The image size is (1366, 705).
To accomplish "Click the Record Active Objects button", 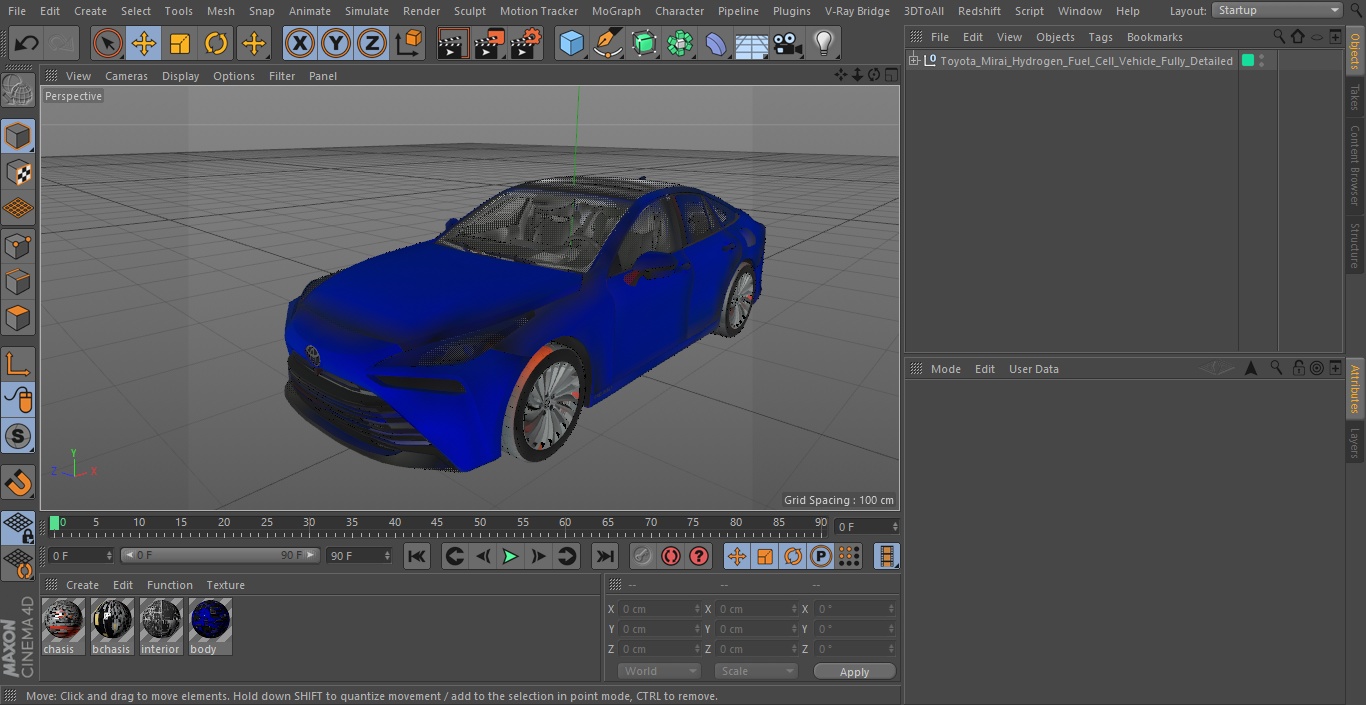I will tap(643, 556).
